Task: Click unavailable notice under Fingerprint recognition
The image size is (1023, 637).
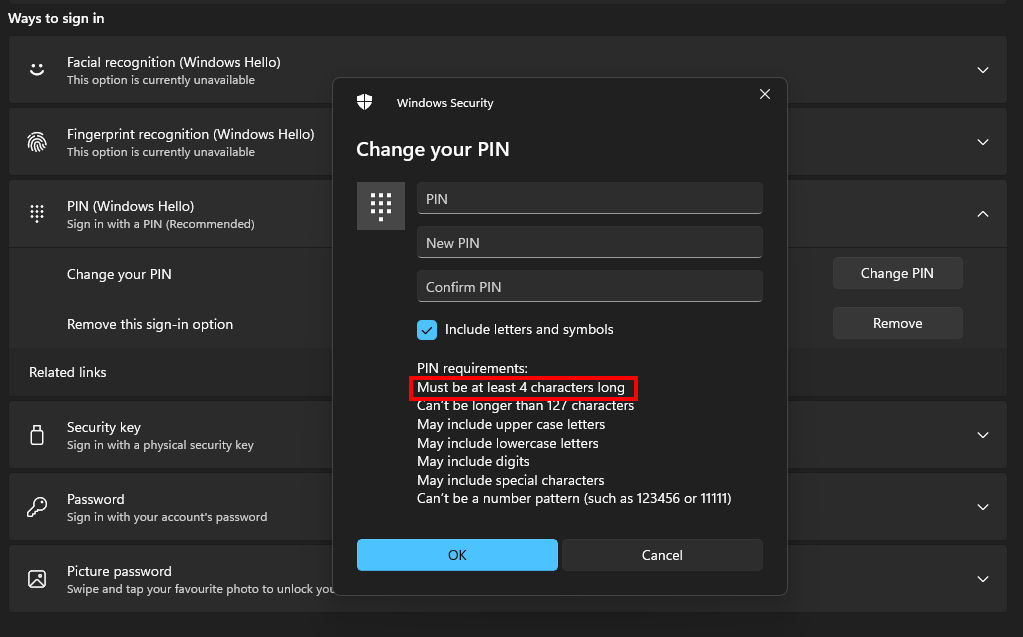Action: tap(160, 151)
